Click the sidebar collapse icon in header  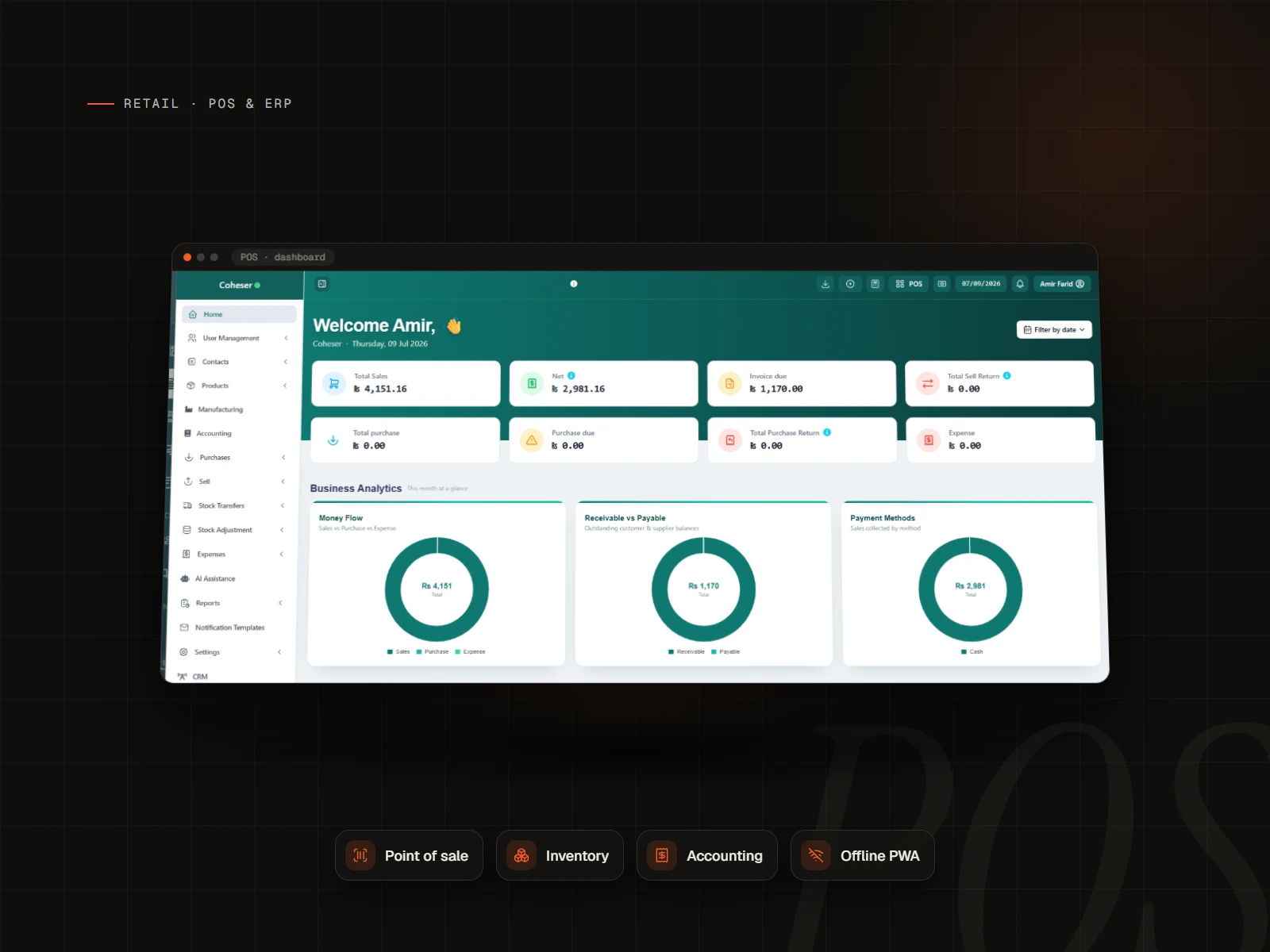pyautogui.click(x=322, y=284)
